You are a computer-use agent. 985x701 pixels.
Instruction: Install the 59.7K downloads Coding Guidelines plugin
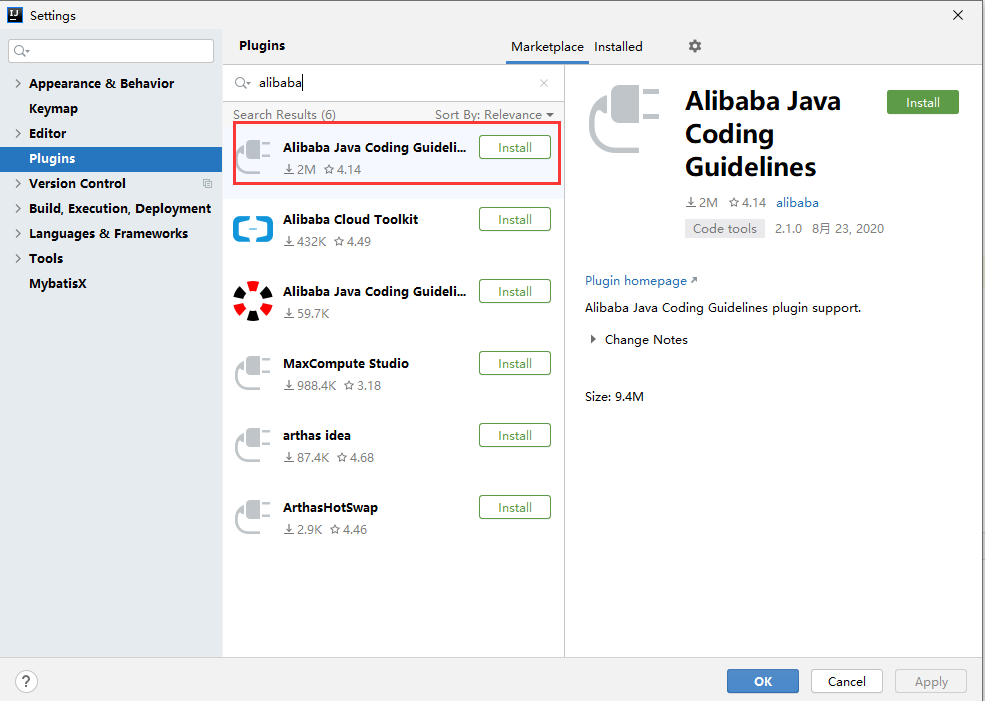[514, 291]
